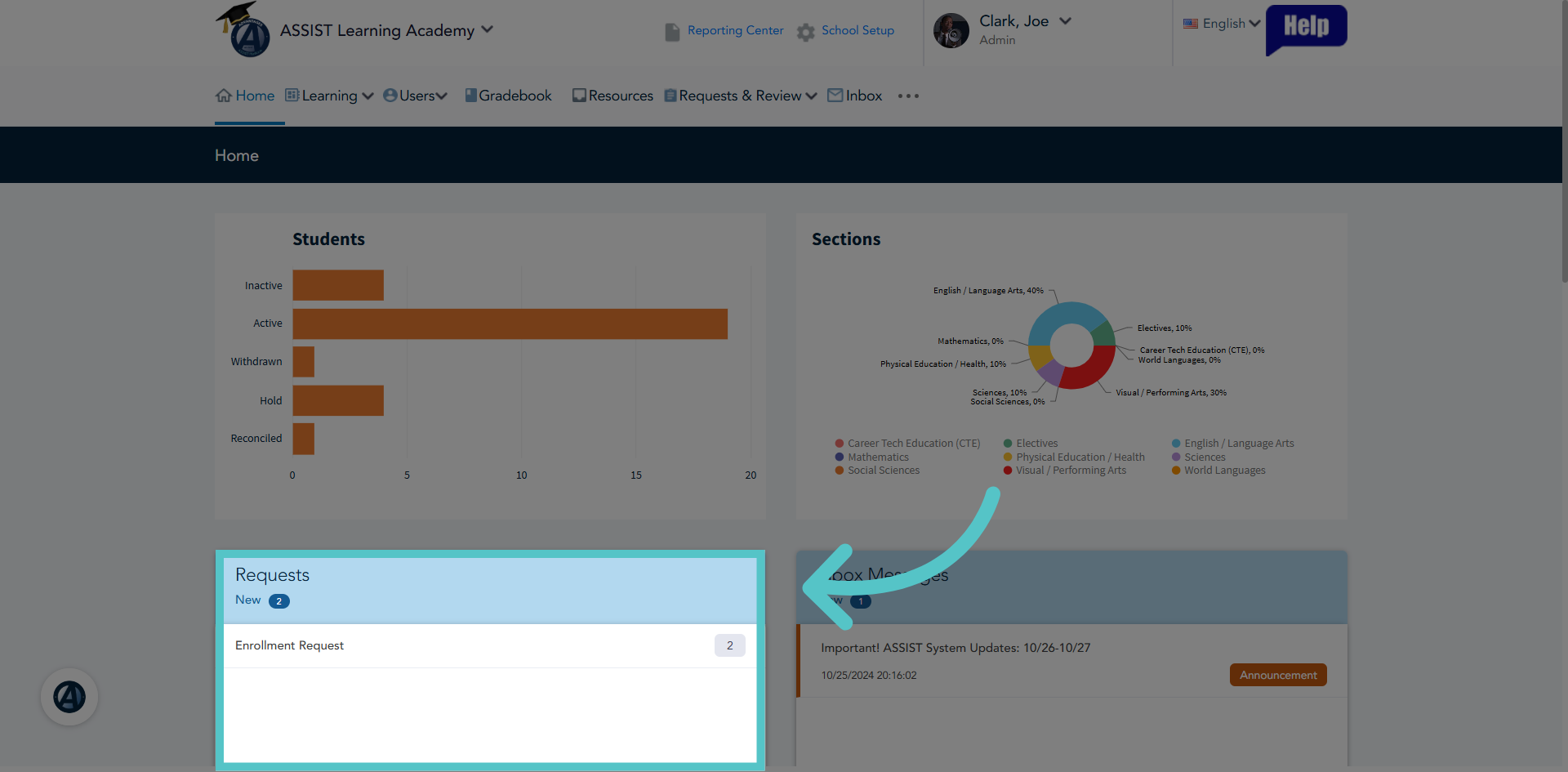Expand the English language selector

click(x=1222, y=24)
